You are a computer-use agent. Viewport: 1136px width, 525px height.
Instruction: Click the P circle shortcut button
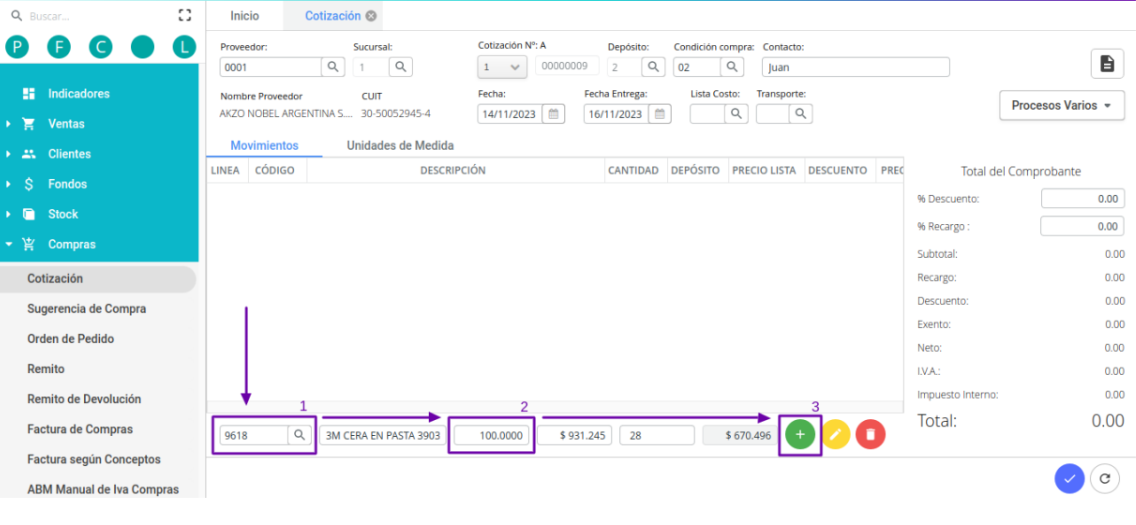(17, 47)
